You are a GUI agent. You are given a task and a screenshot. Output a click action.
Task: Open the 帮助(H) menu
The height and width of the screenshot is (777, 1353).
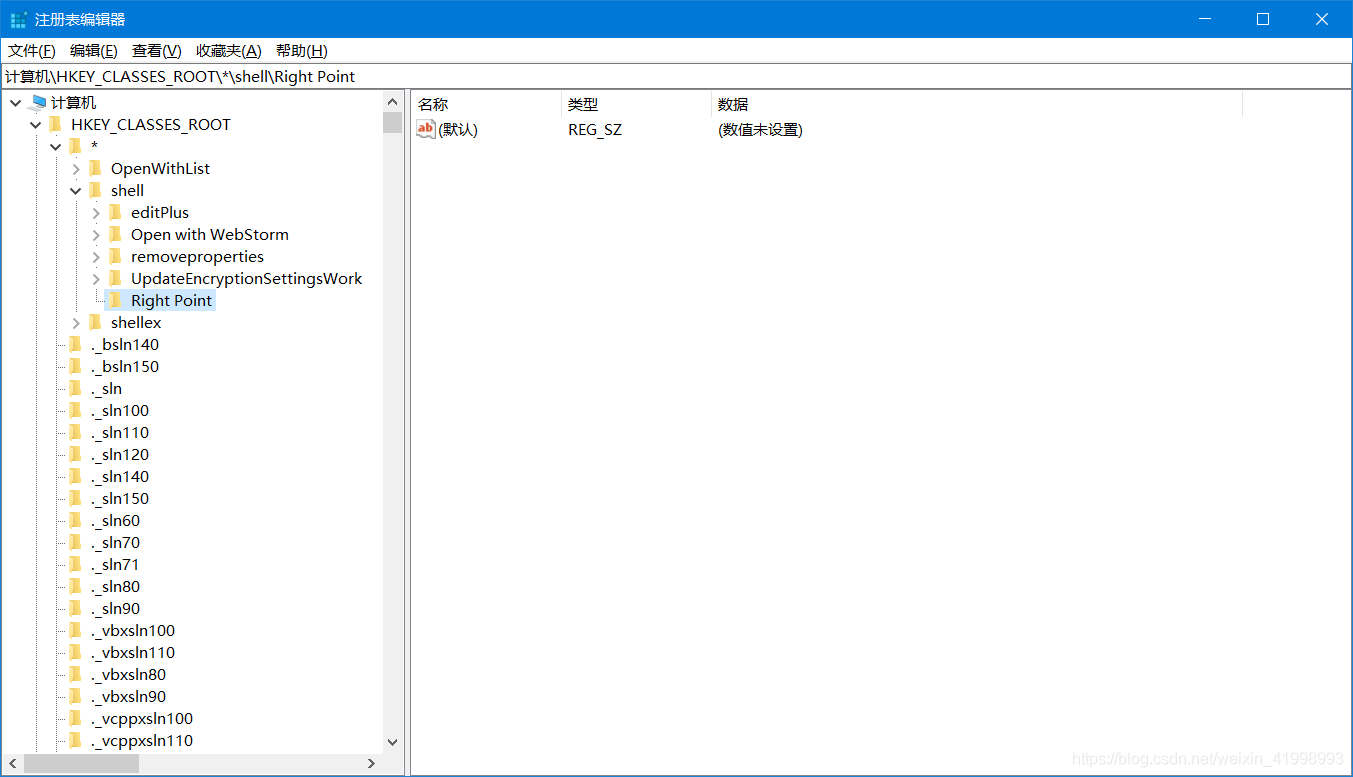coord(301,51)
